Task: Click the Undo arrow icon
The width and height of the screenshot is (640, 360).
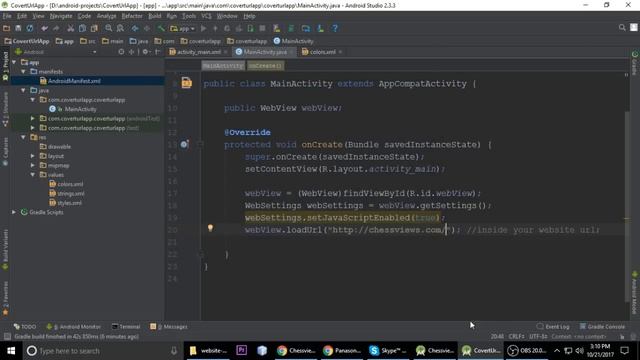Action: tap(44, 28)
